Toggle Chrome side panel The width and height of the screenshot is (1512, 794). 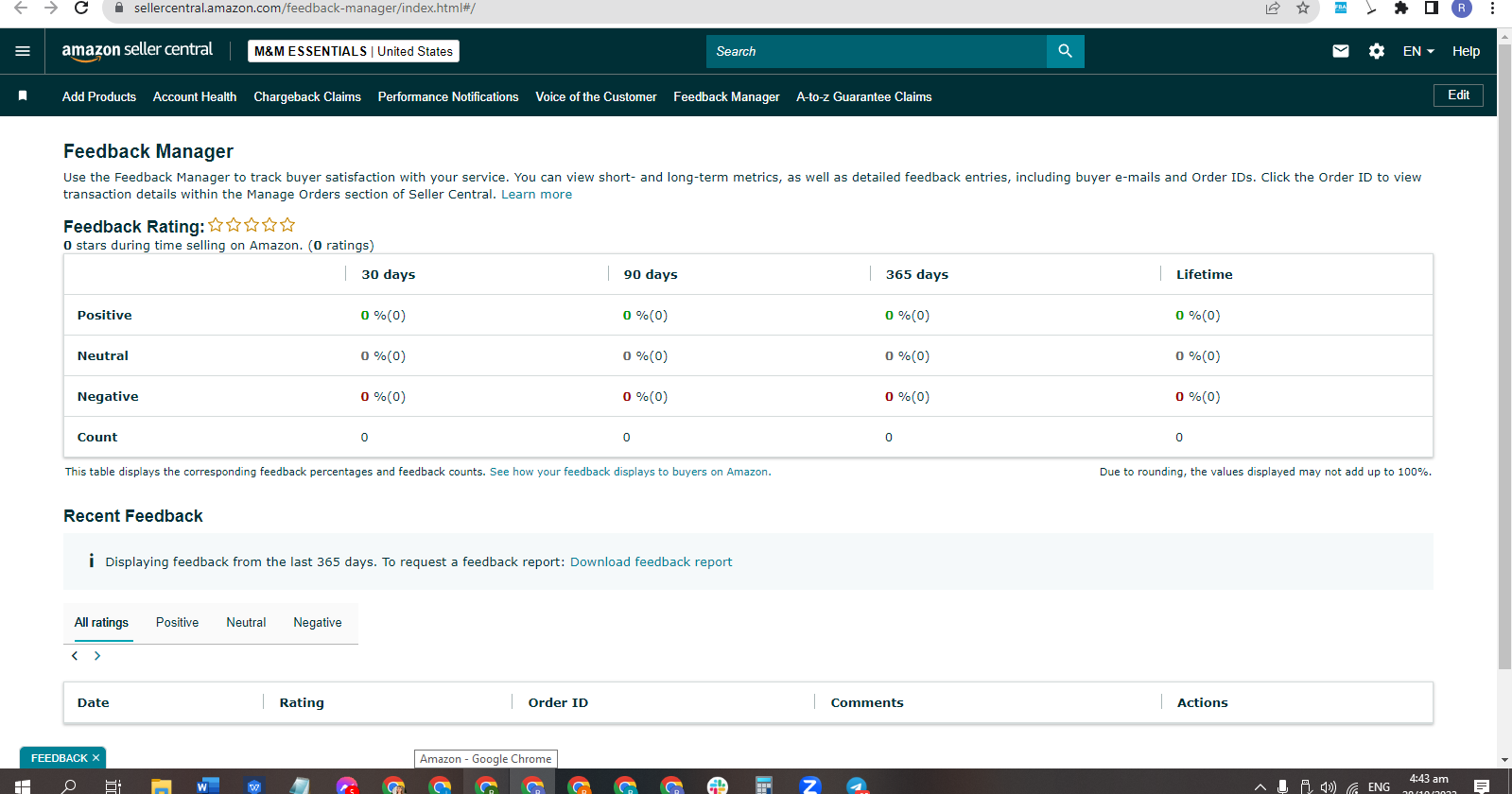(x=1432, y=8)
